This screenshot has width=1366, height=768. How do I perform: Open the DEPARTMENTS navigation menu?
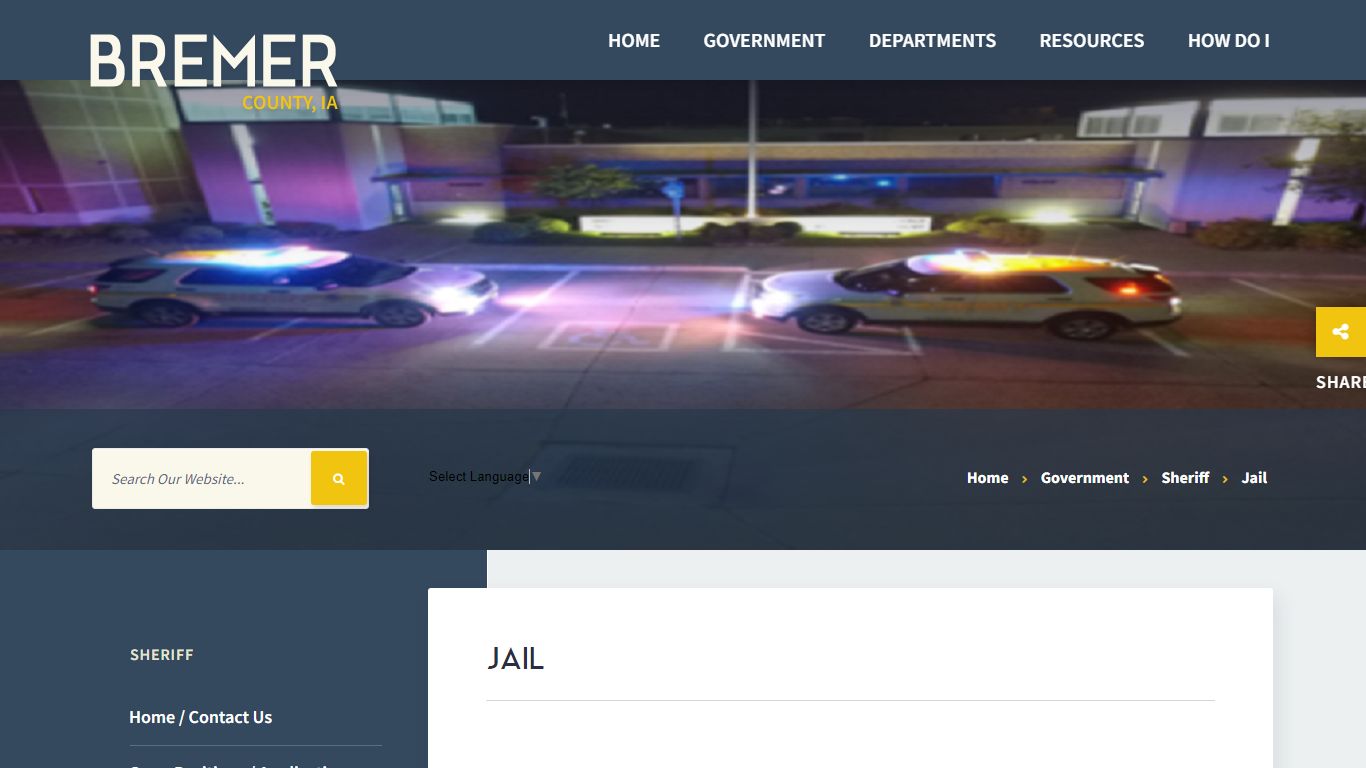[x=932, y=41]
